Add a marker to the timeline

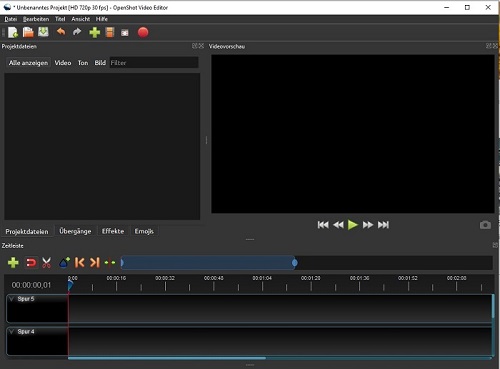point(64,263)
